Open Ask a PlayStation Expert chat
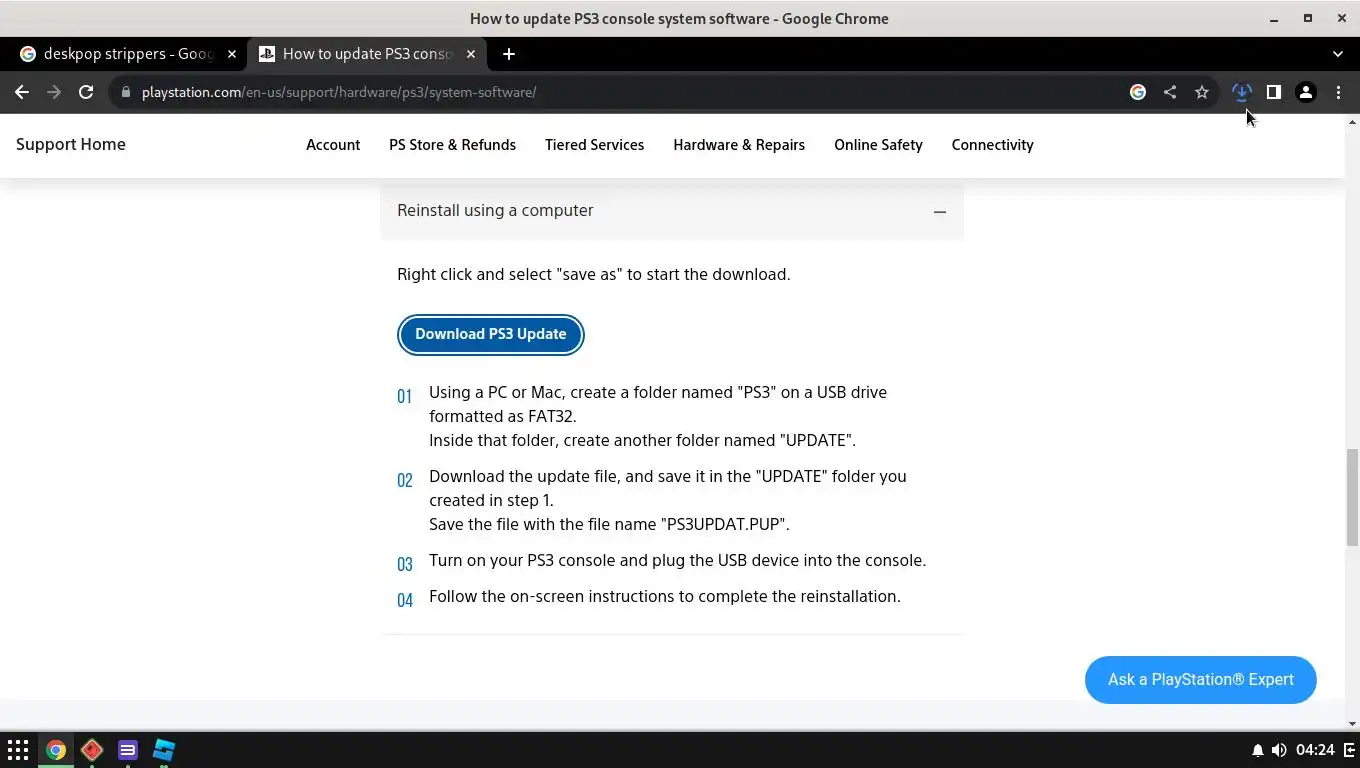Viewport: 1360px width, 768px height. coord(1200,680)
